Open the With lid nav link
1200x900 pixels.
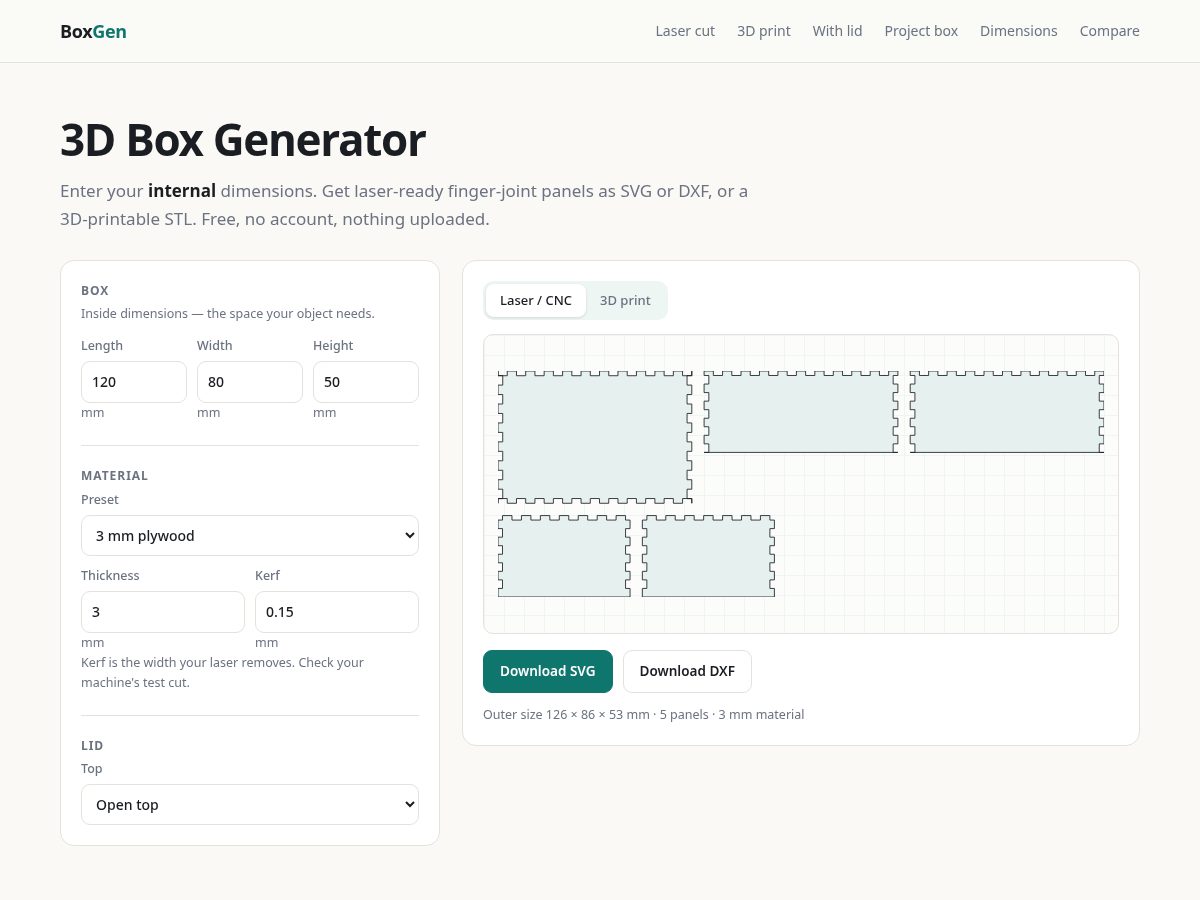pyautogui.click(x=837, y=31)
